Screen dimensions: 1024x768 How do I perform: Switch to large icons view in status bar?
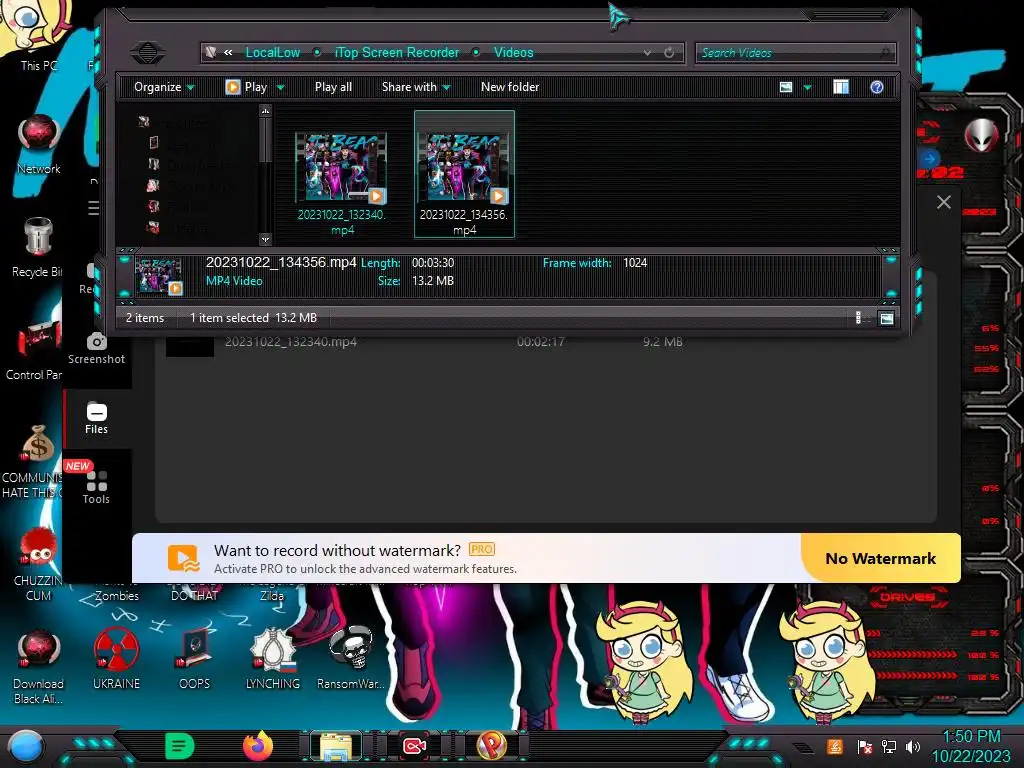click(886, 319)
